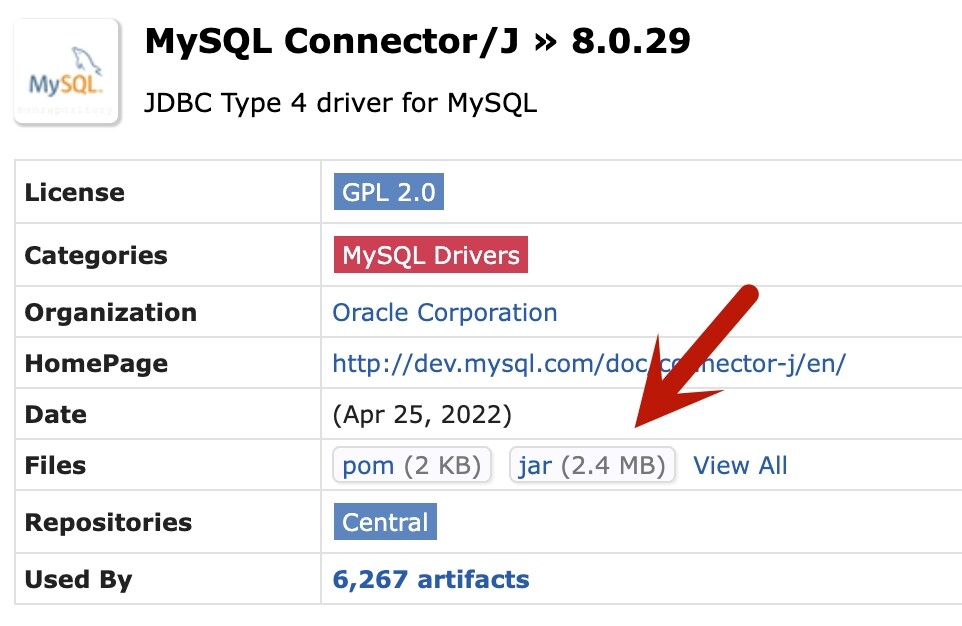Click the Repositories row label
Image resolution: width=962 pixels, height=626 pixels.
coord(107,522)
